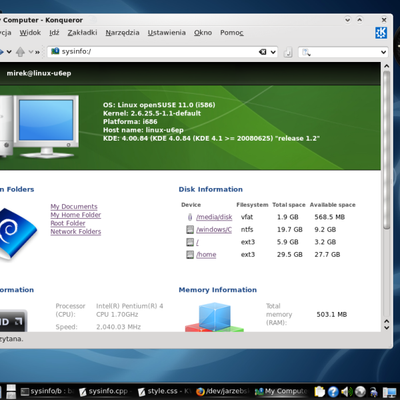
Task: Click the KDE logo icon in Konqueror
Action: [x=381, y=33]
